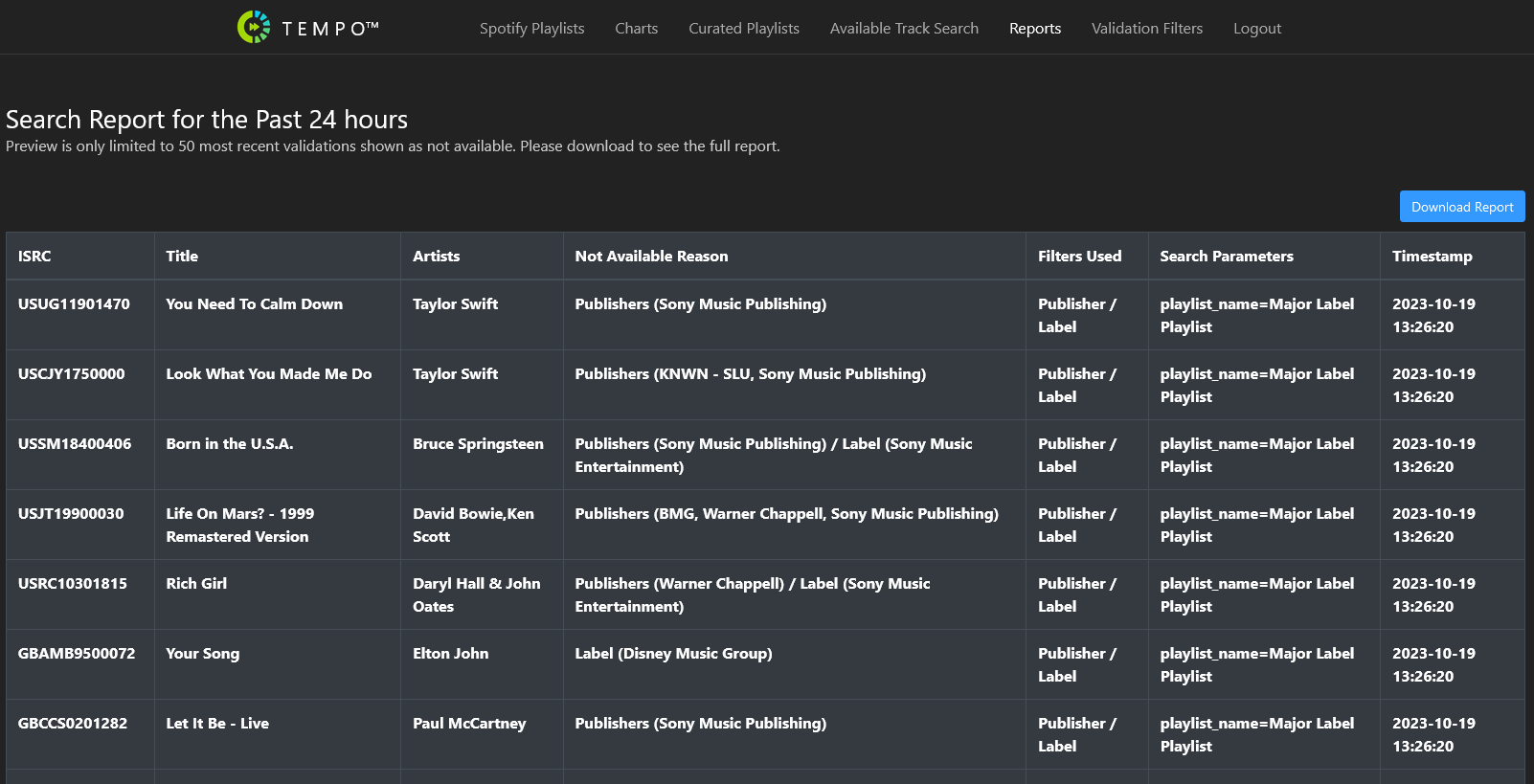Click the Timestamp column header

pyautogui.click(x=1432, y=257)
